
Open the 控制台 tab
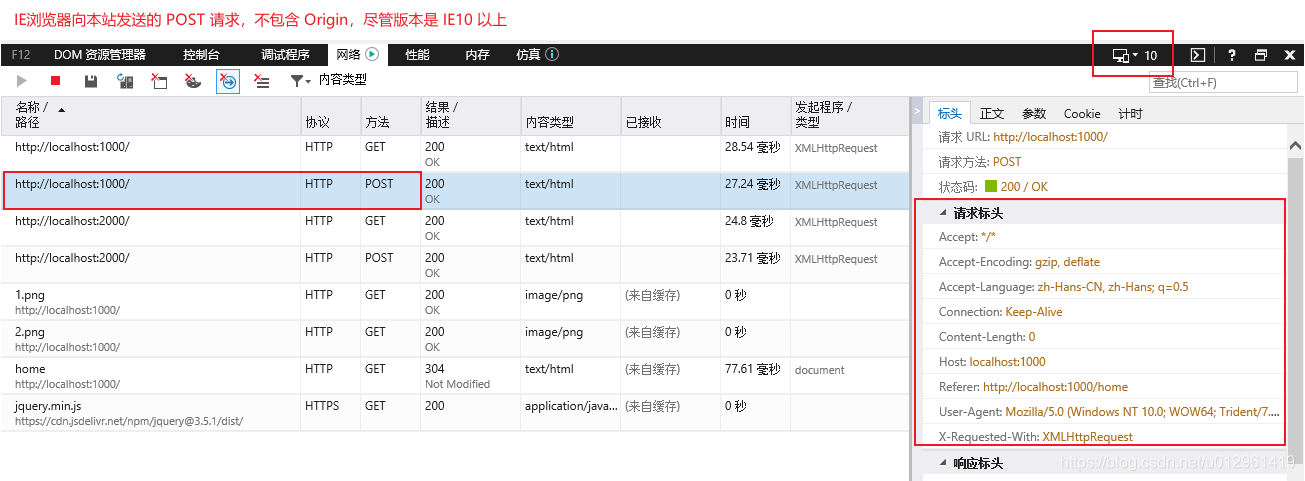point(201,55)
